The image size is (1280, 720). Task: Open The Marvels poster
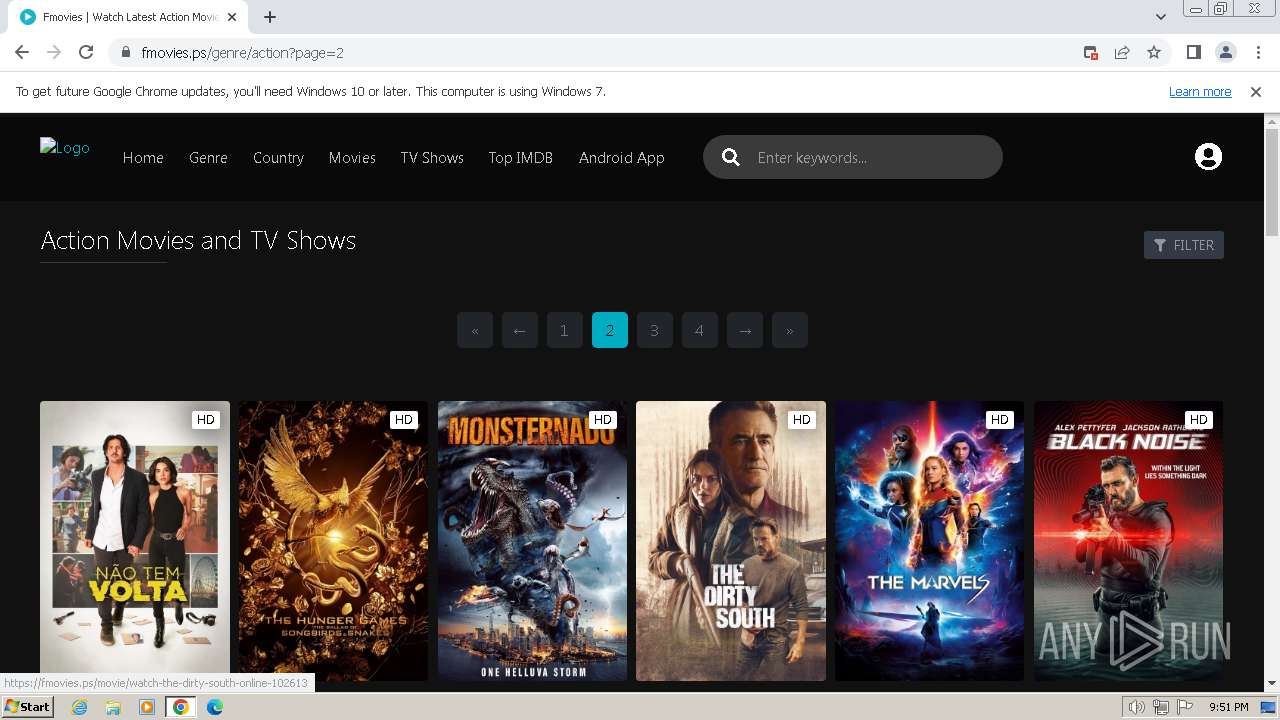(929, 541)
